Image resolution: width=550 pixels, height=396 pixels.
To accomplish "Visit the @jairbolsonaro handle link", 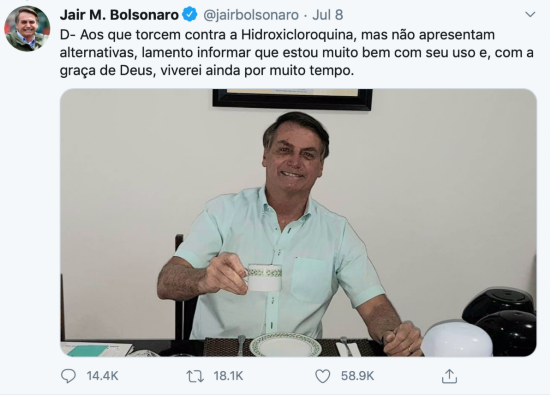I will pos(251,15).
